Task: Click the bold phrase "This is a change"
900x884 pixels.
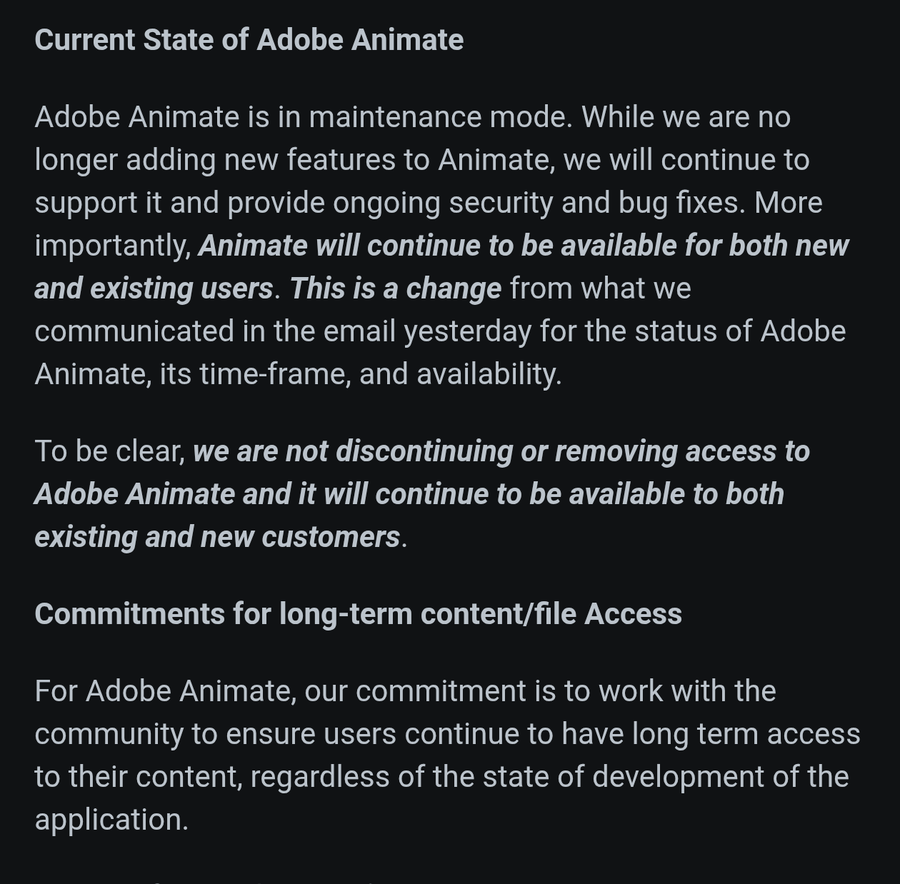Action: point(396,289)
